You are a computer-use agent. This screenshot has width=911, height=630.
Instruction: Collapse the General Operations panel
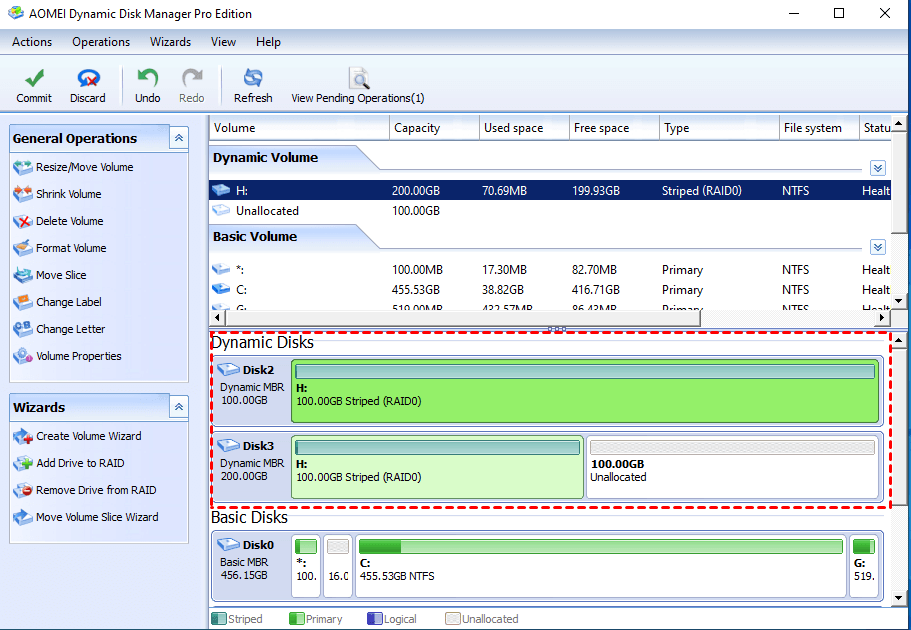[178, 138]
